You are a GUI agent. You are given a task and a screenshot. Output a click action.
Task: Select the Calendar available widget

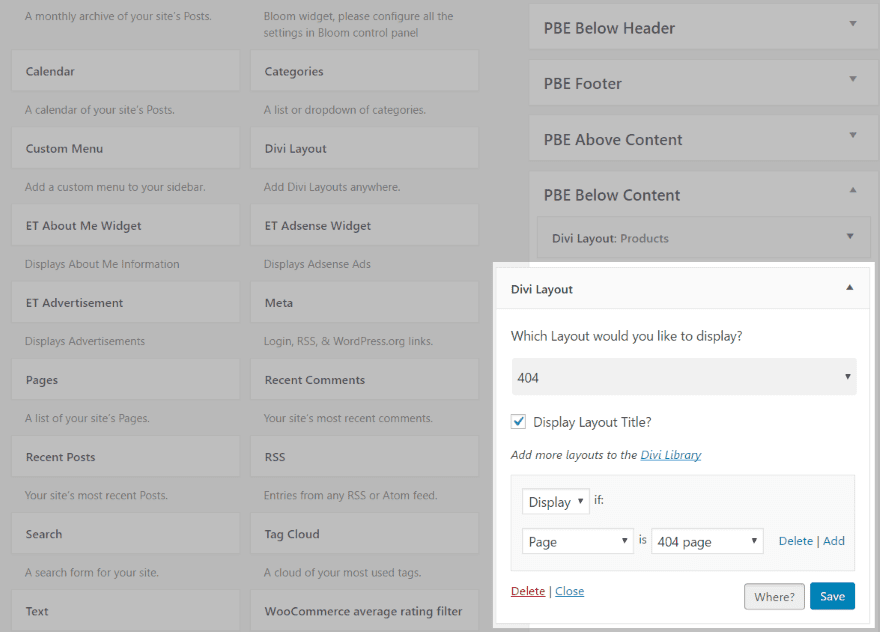coord(125,71)
